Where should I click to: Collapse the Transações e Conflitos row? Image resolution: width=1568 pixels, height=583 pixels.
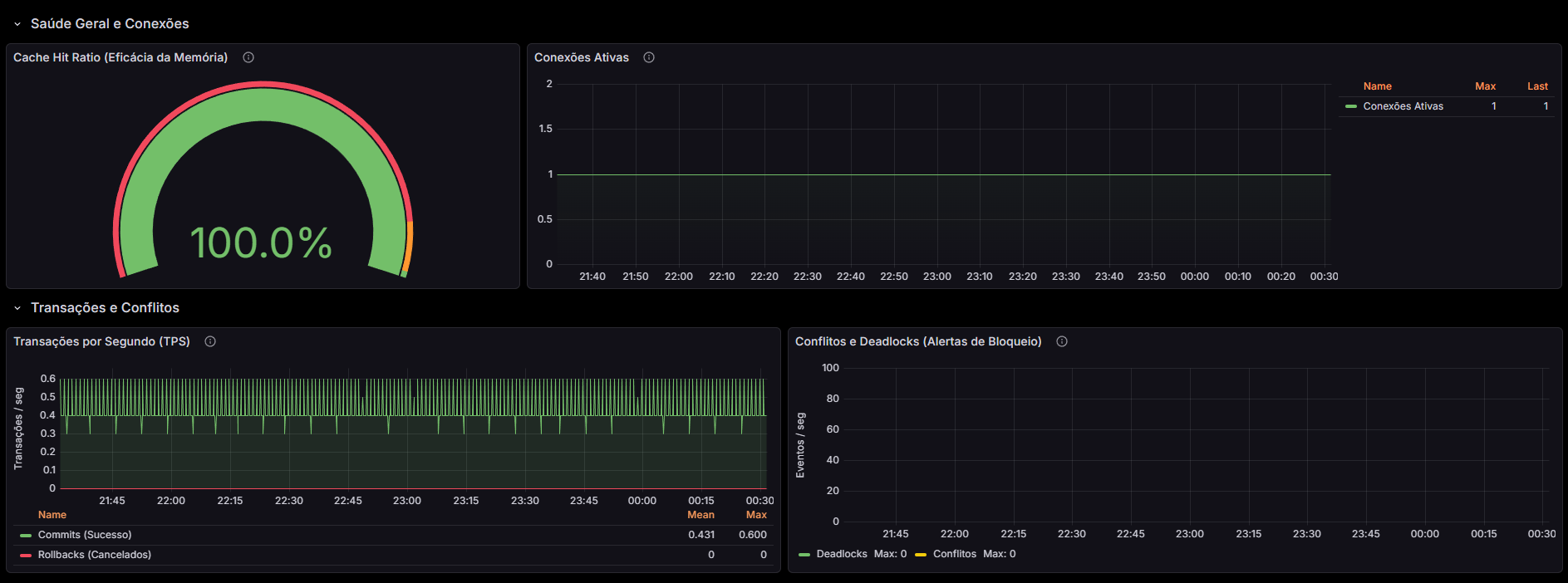point(17,308)
